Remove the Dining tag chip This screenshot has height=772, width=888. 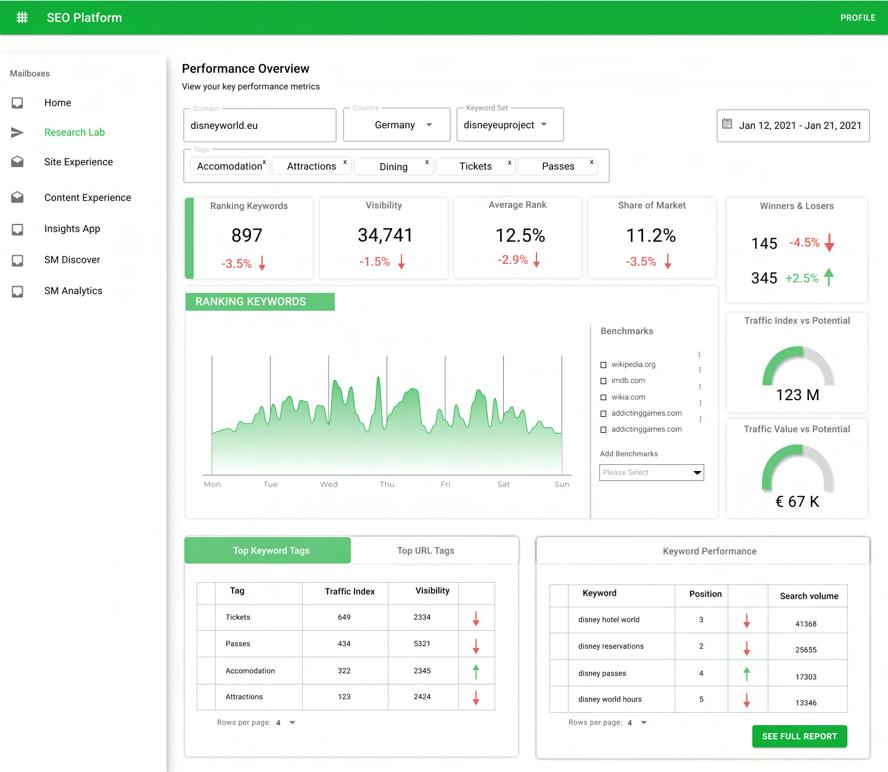coord(427,162)
